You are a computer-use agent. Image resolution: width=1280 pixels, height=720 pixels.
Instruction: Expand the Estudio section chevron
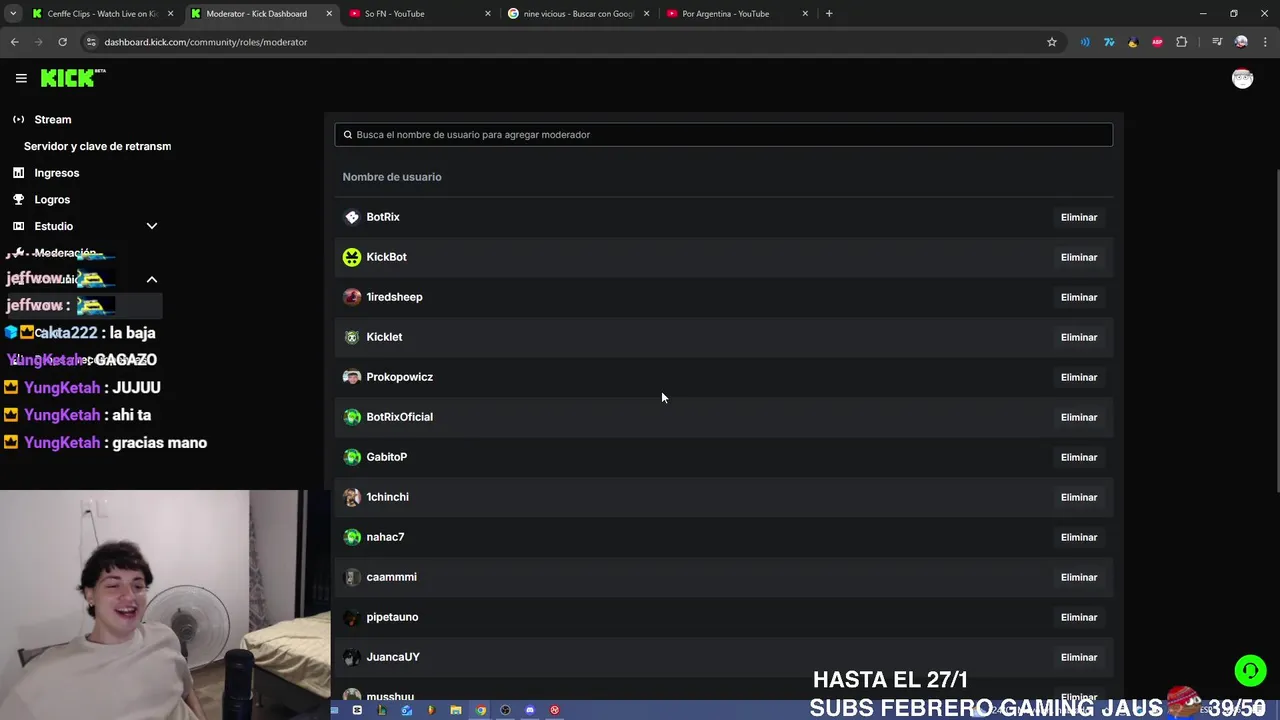coord(152,226)
